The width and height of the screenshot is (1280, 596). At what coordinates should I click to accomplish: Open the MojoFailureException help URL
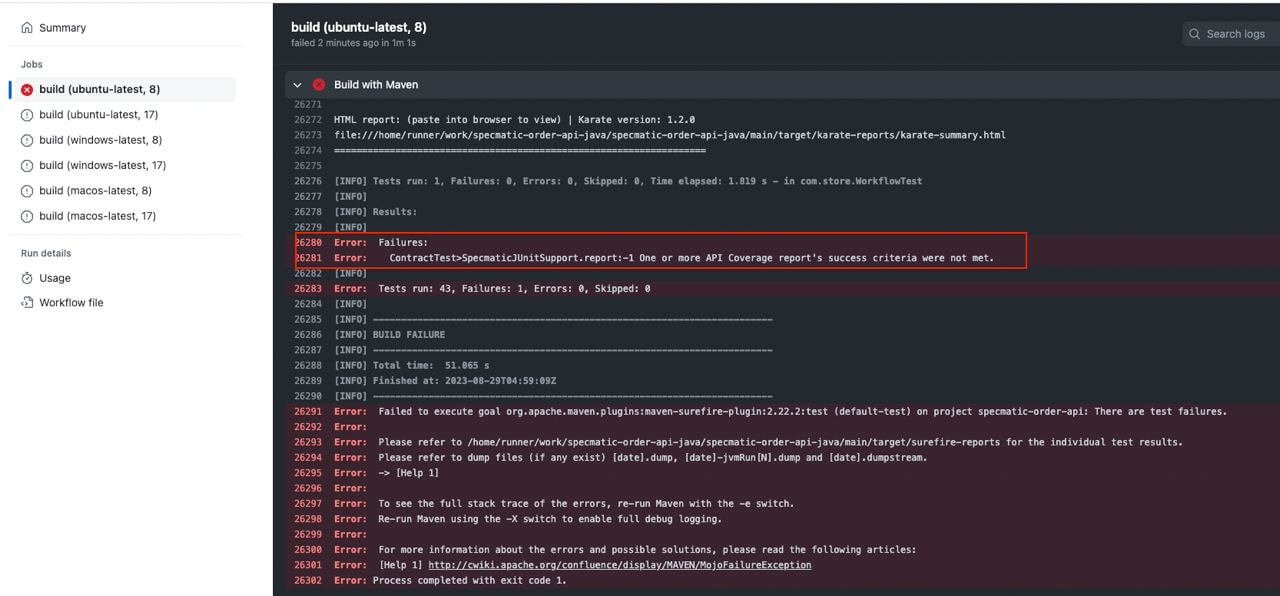[x=619, y=565]
